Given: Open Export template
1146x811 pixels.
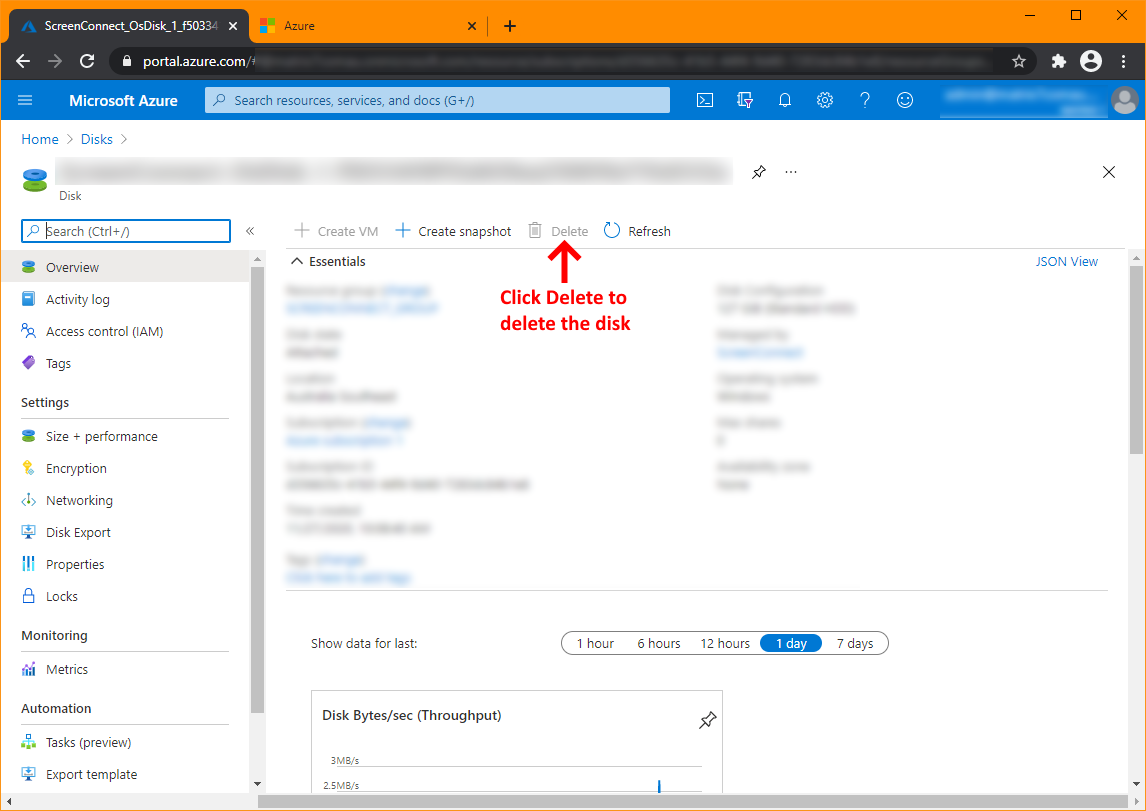Looking at the screenshot, I should click(125, 774).
